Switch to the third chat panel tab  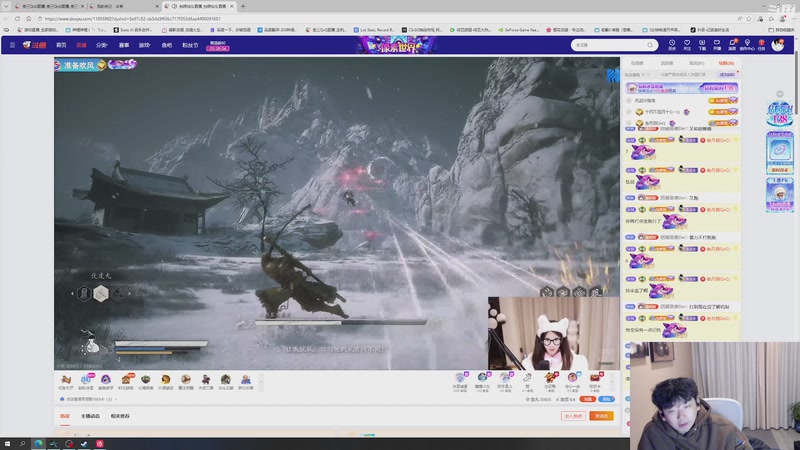click(696, 63)
